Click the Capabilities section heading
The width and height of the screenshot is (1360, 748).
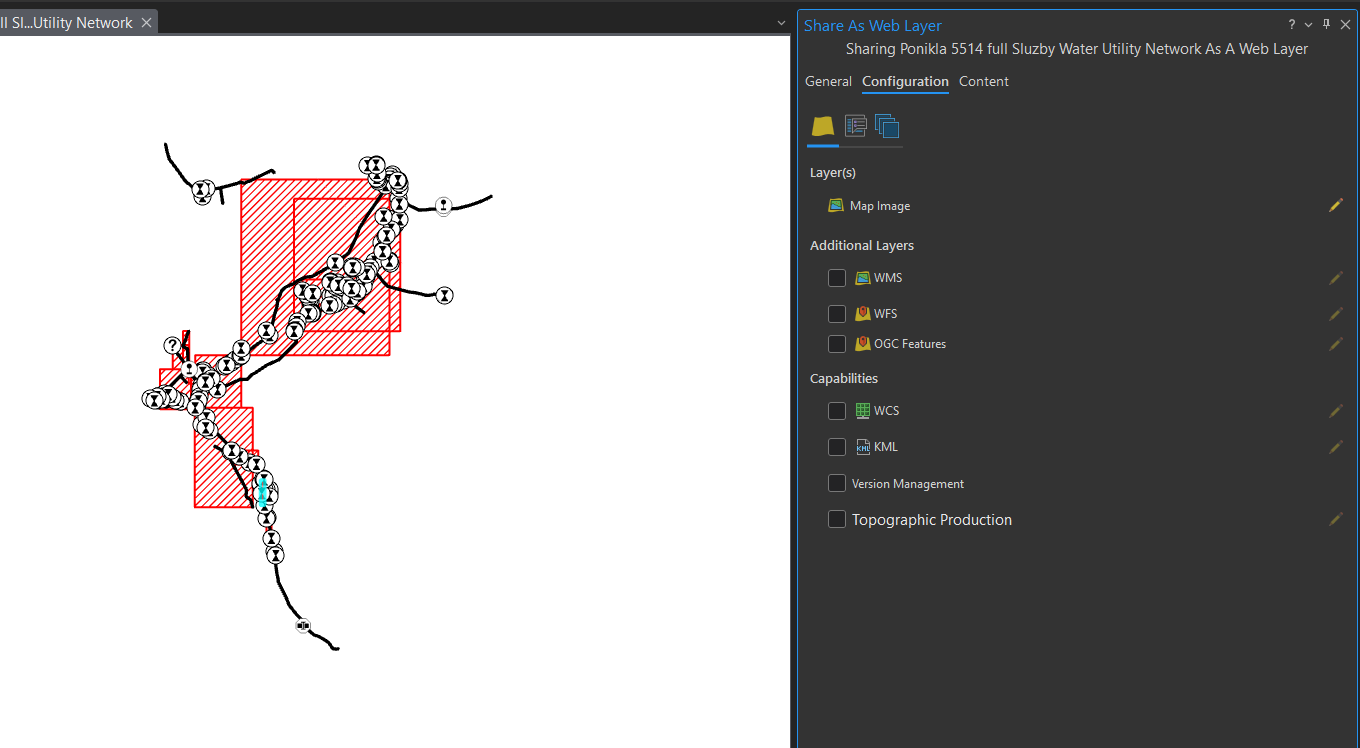(x=844, y=378)
